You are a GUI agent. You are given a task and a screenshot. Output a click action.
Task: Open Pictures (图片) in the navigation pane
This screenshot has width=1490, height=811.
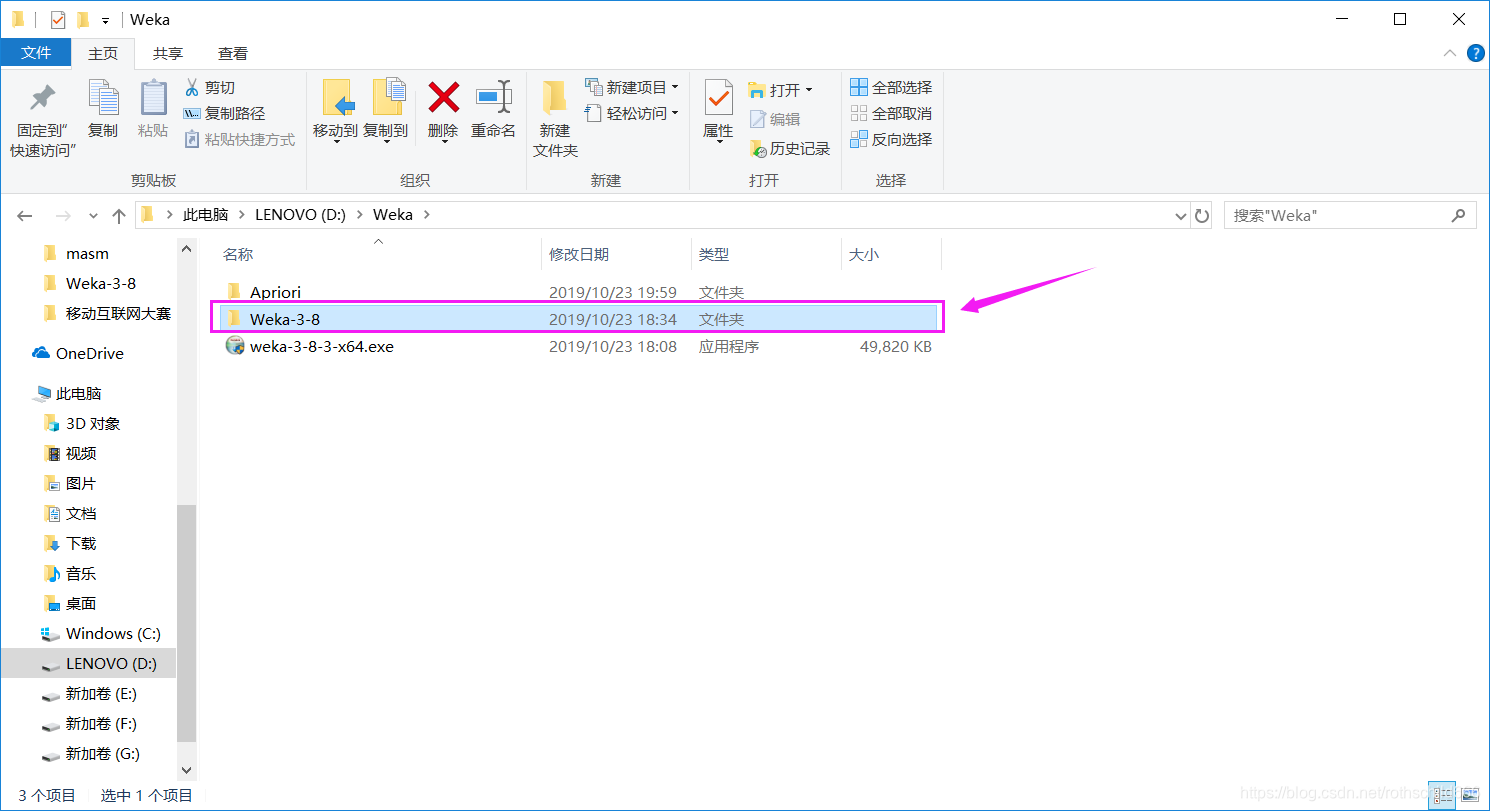tap(80, 484)
